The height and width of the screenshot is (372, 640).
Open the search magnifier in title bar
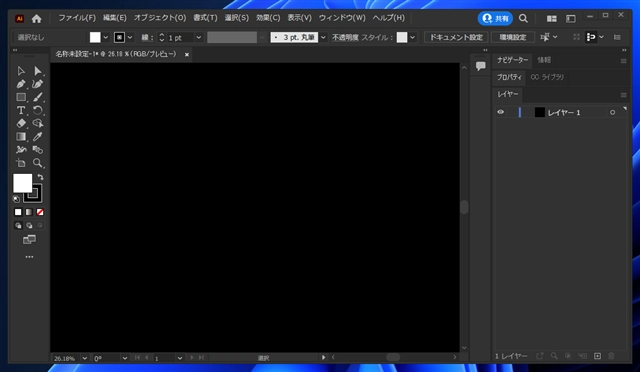click(x=523, y=18)
